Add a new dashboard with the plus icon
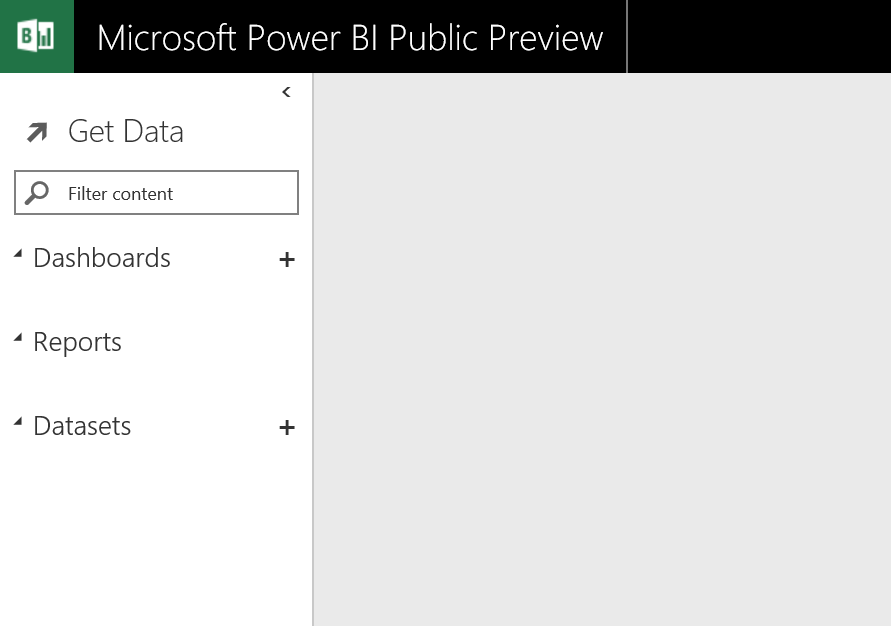Image resolution: width=892 pixels, height=626 pixels. tap(287, 260)
